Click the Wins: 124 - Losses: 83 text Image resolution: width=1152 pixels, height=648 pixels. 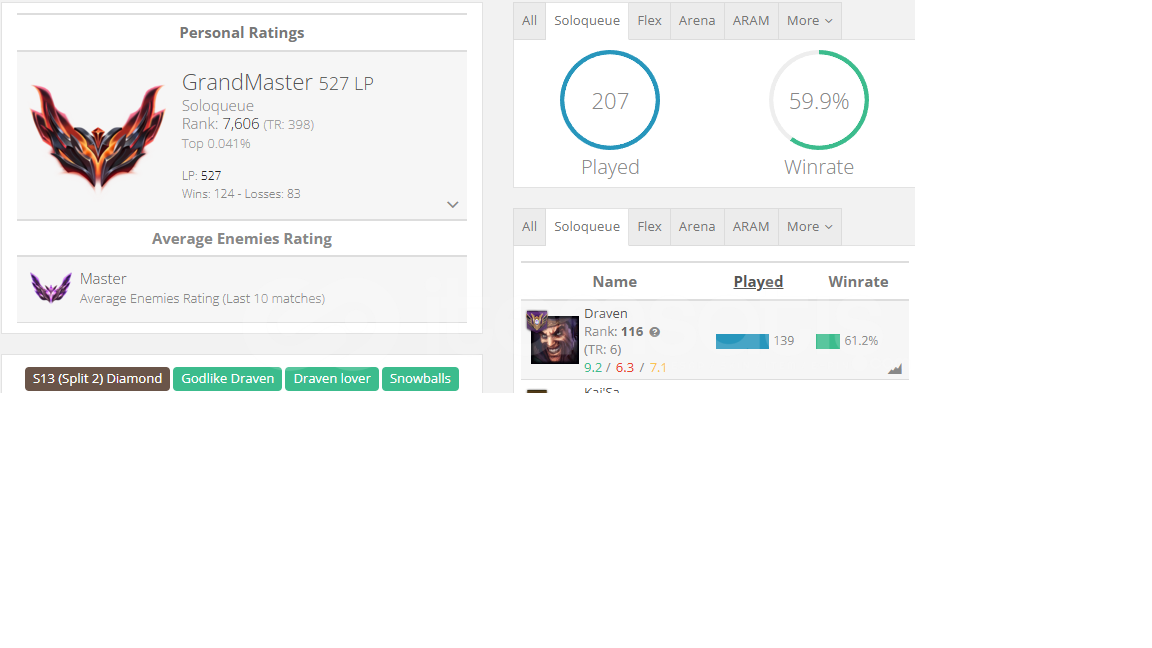click(241, 194)
